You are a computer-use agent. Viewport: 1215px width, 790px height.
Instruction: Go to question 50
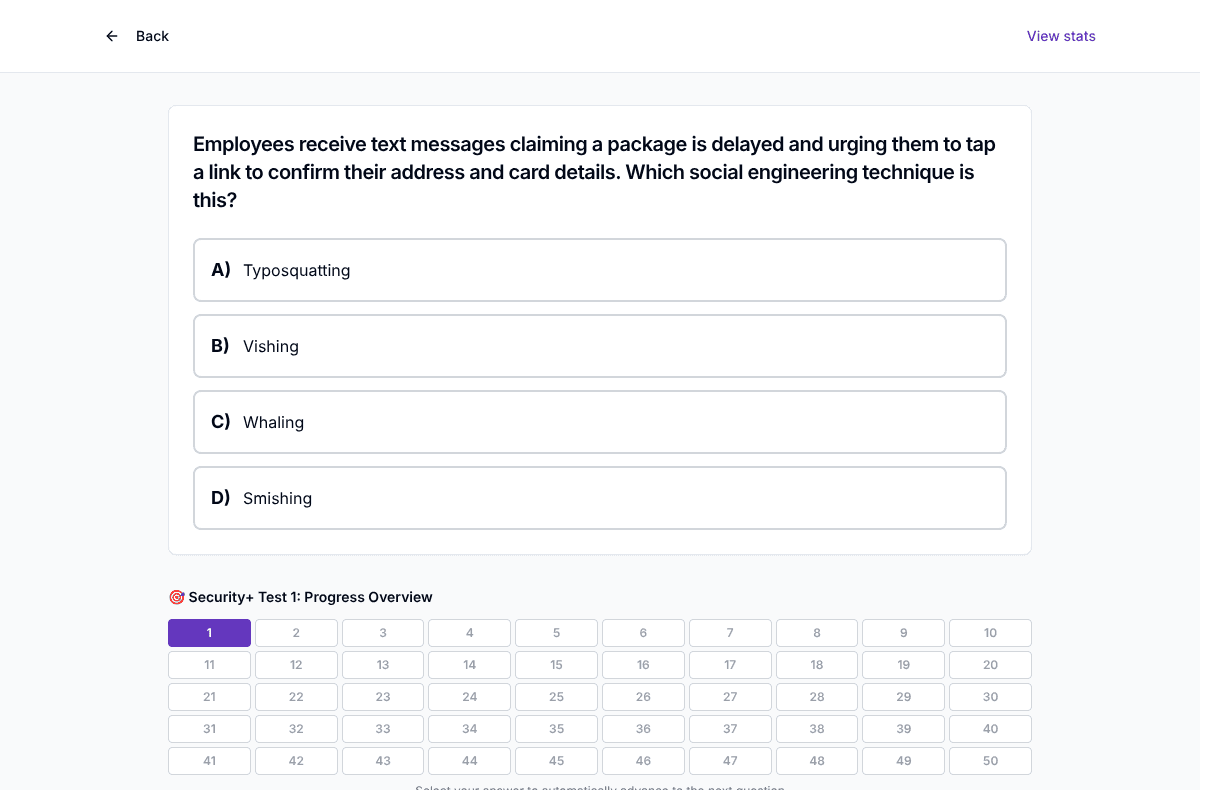(990, 761)
